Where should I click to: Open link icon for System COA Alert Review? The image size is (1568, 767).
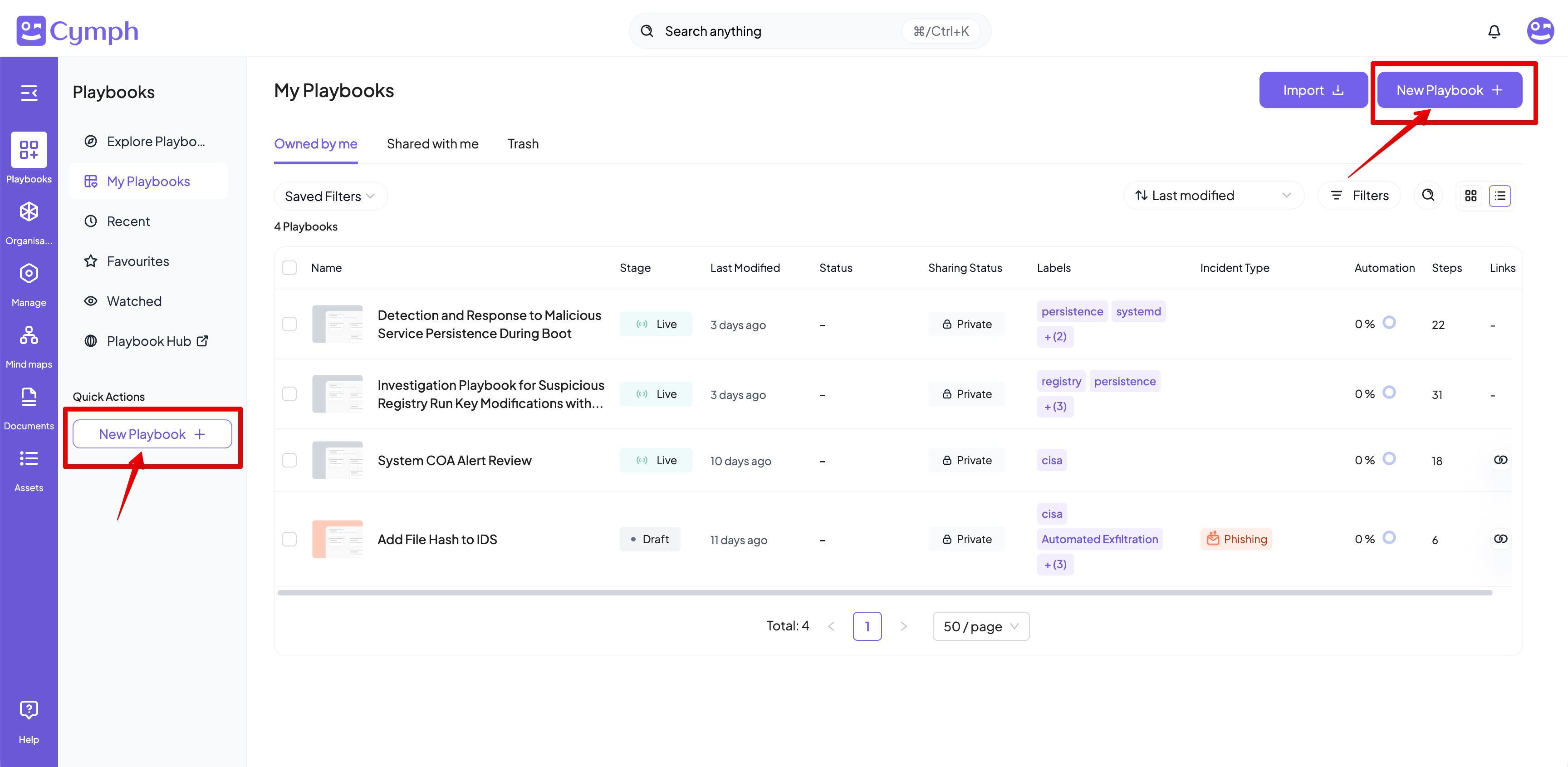tap(1500, 460)
